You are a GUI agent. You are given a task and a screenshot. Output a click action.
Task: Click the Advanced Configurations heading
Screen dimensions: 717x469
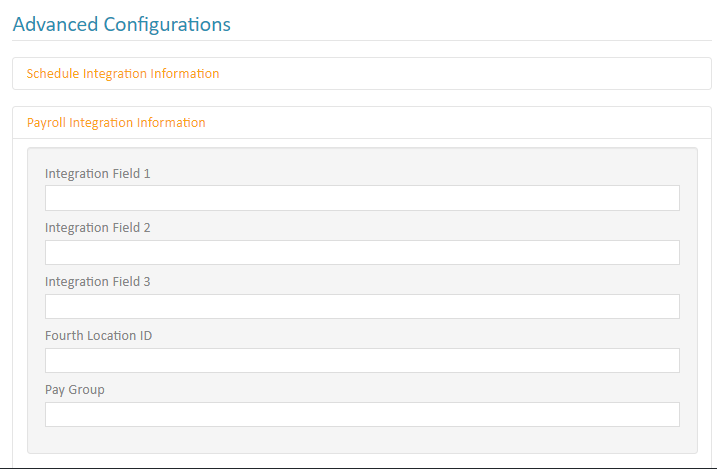(x=122, y=24)
